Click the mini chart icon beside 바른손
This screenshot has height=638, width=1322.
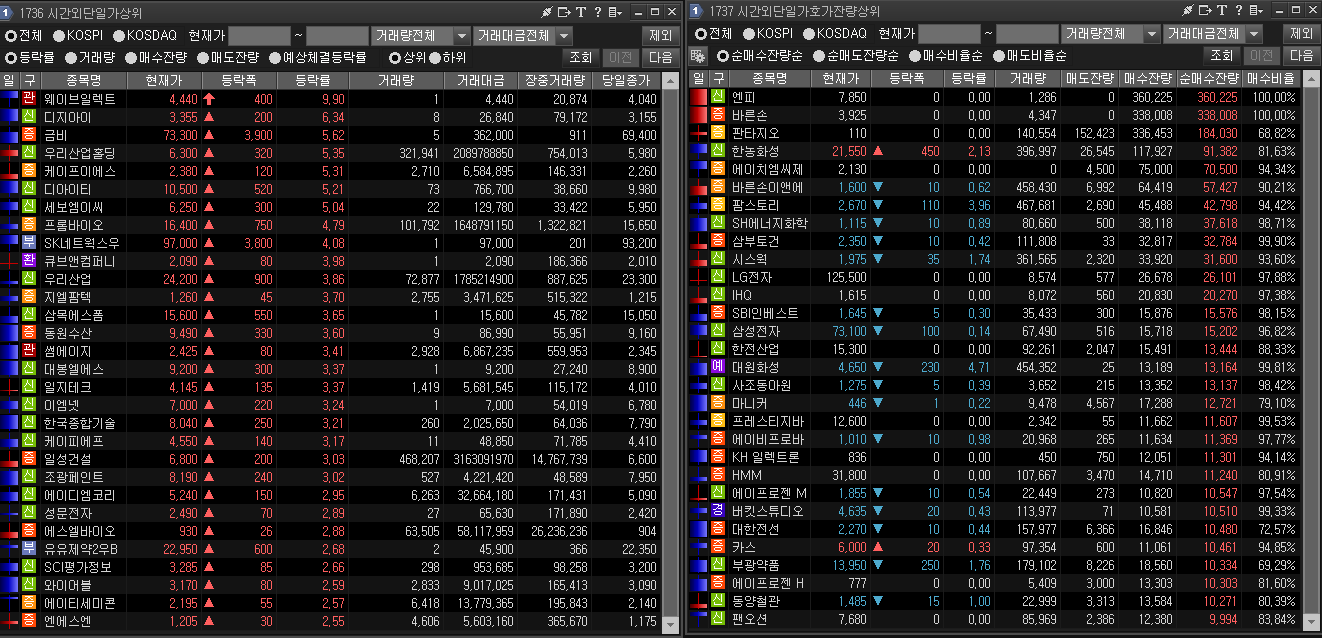pos(699,115)
